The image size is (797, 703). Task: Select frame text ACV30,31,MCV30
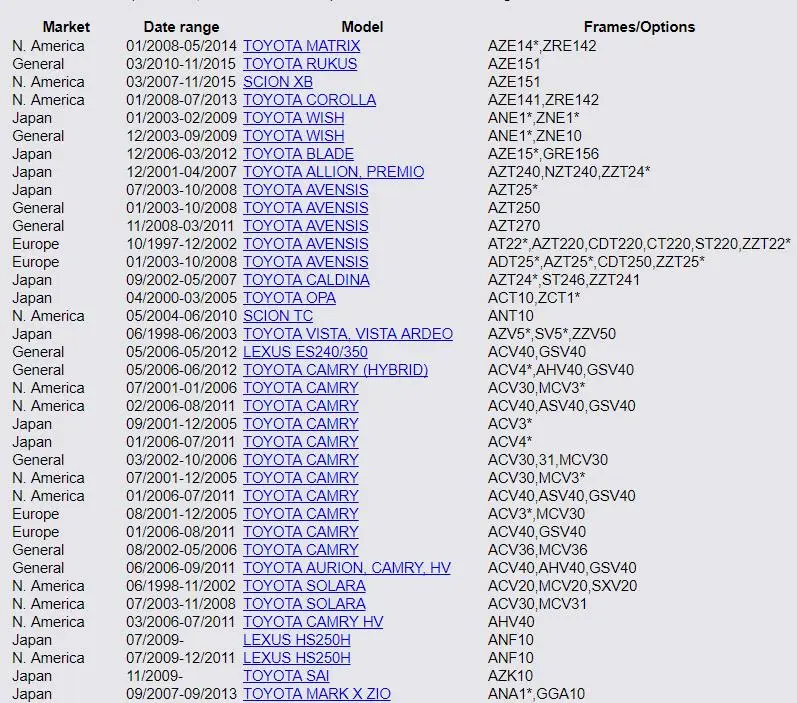coord(548,460)
